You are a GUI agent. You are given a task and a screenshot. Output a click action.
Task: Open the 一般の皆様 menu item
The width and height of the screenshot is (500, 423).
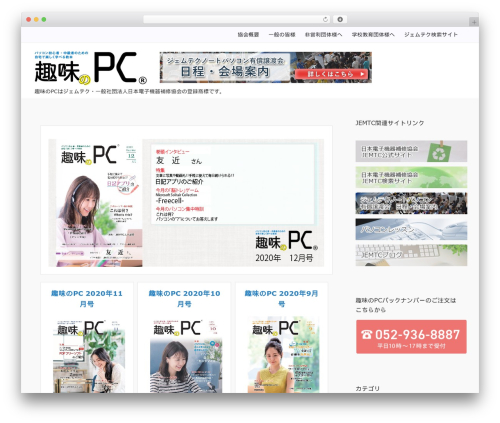pyautogui.click(x=282, y=35)
